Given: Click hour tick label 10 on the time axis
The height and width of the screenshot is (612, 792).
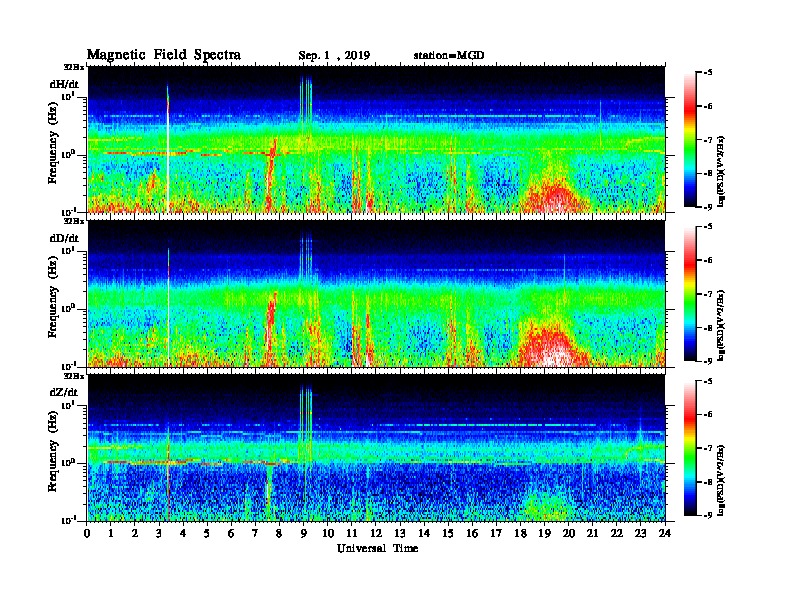Looking at the screenshot, I should 328,533.
